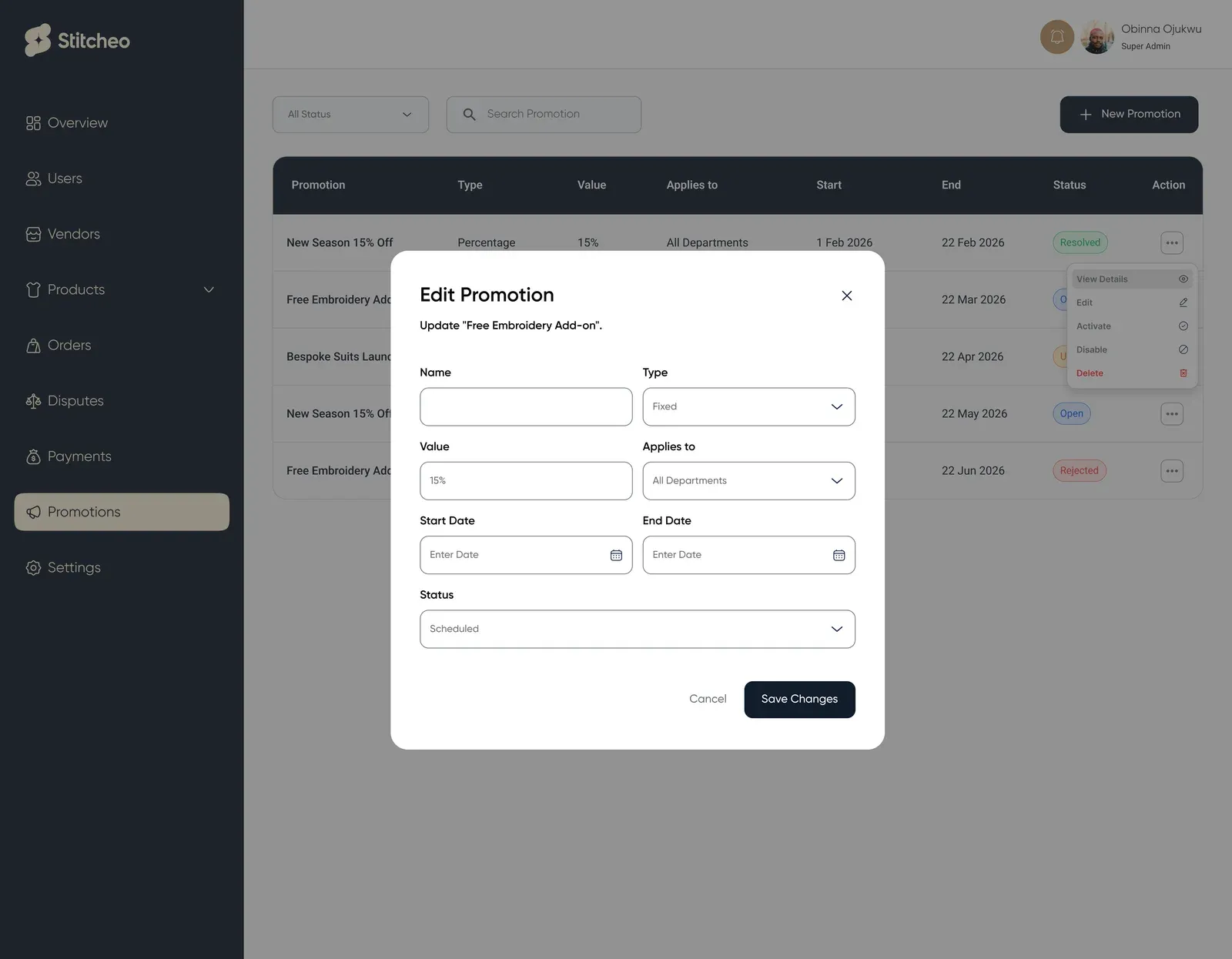Click Obinna Ojukwu's profile avatar
The image size is (1232, 959).
(x=1097, y=37)
